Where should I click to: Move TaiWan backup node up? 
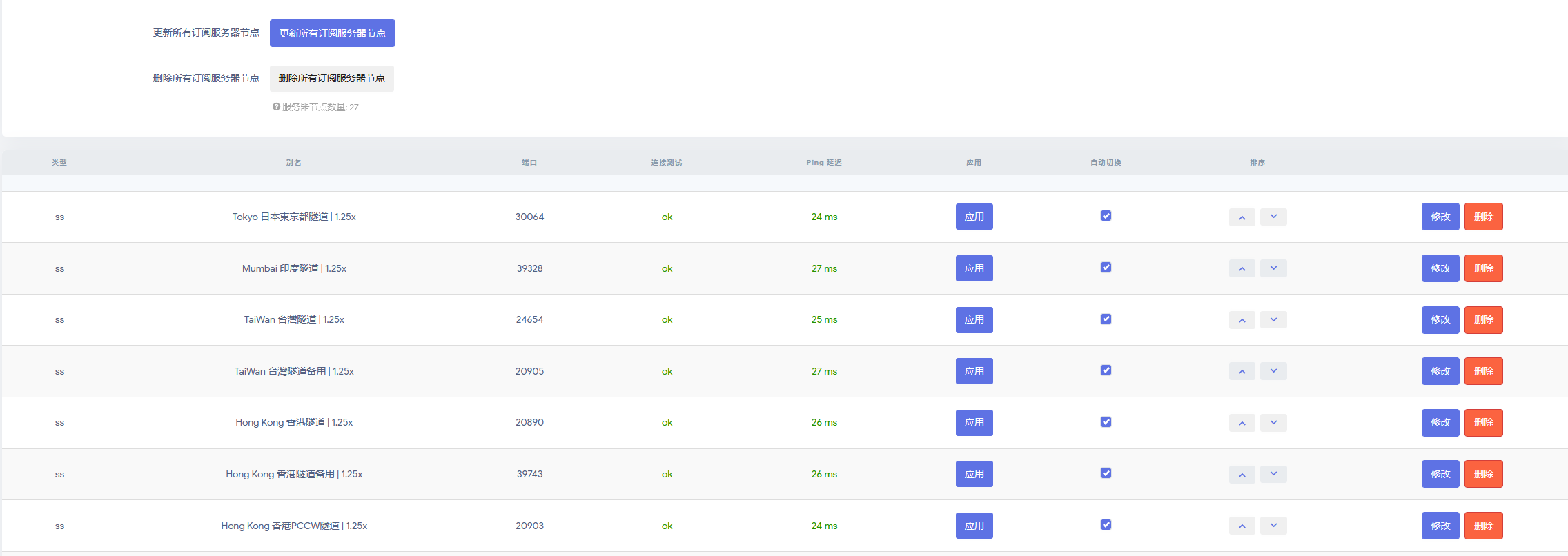1242,371
